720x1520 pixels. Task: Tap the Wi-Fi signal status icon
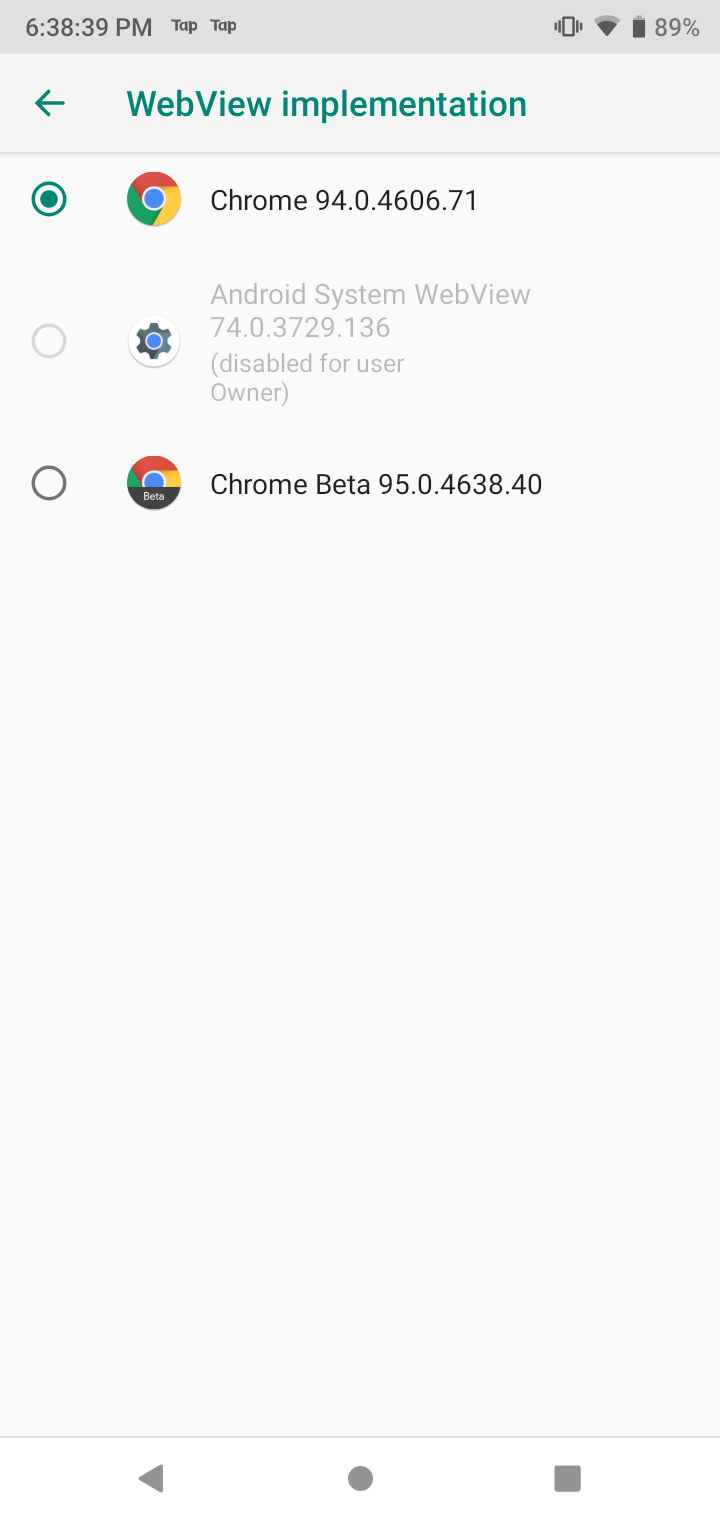click(x=606, y=27)
